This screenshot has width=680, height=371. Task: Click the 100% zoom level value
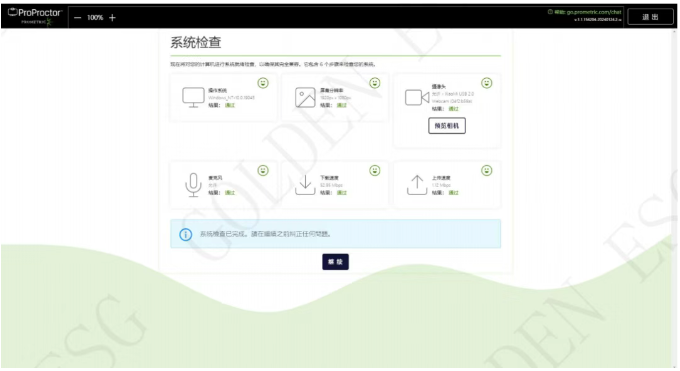pos(95,18)
